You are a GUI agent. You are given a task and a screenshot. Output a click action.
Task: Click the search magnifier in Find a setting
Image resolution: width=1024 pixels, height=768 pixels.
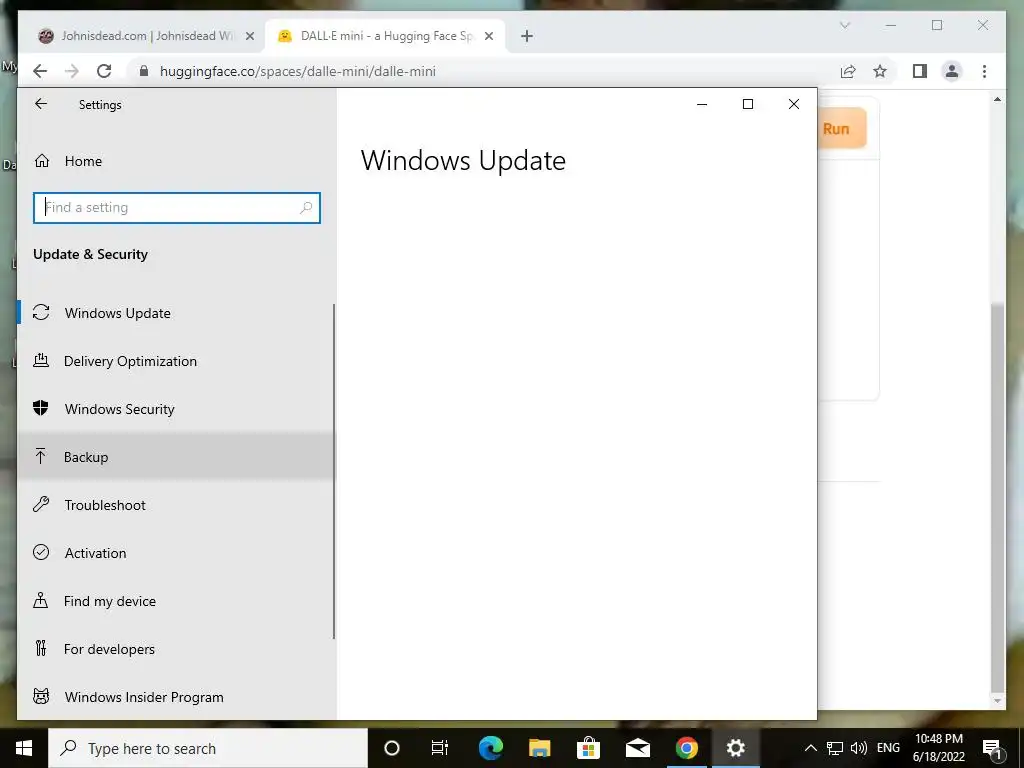pos(306,208)
